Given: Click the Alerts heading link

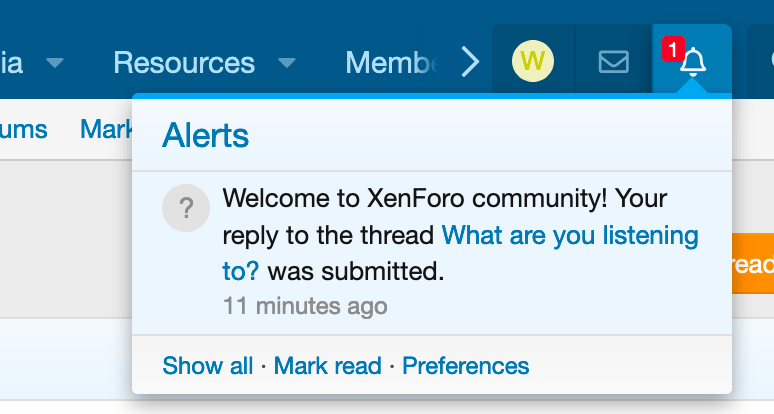Looking at the screenshot, I should pos(205,134).
